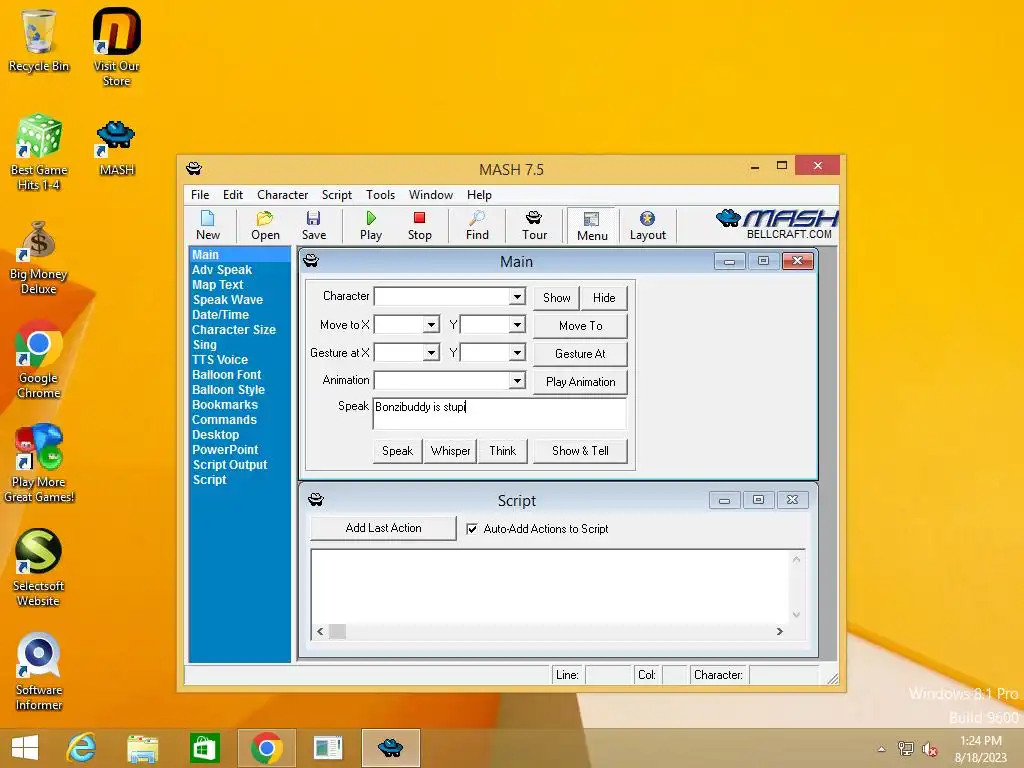Open the Edit menu

(232, 195)
